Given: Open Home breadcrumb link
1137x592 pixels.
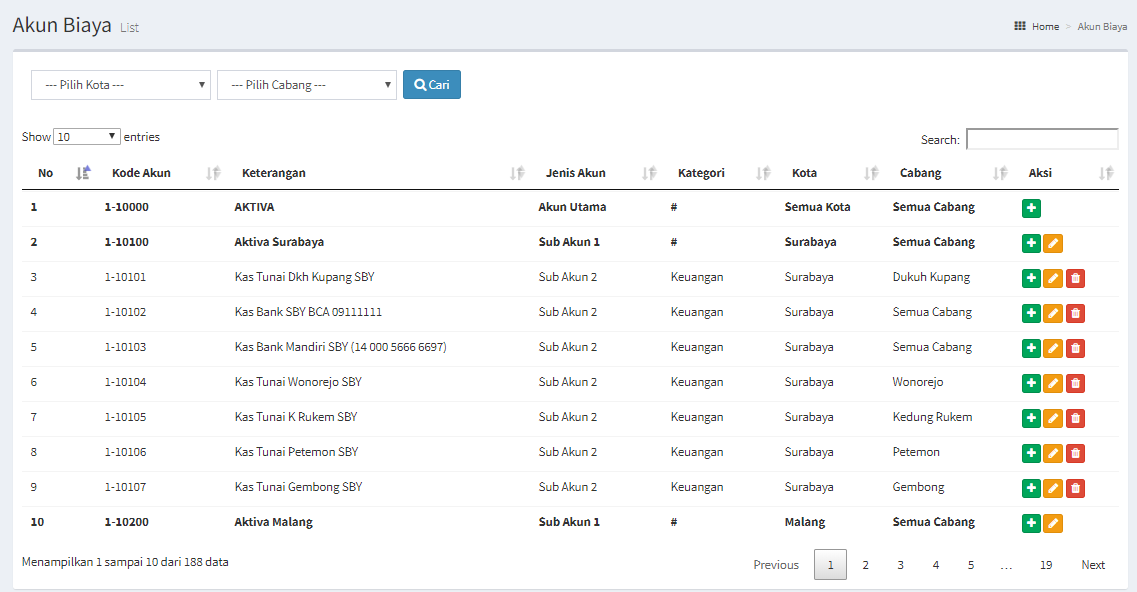Looking at the screenshot, I should click(1045, 26).
